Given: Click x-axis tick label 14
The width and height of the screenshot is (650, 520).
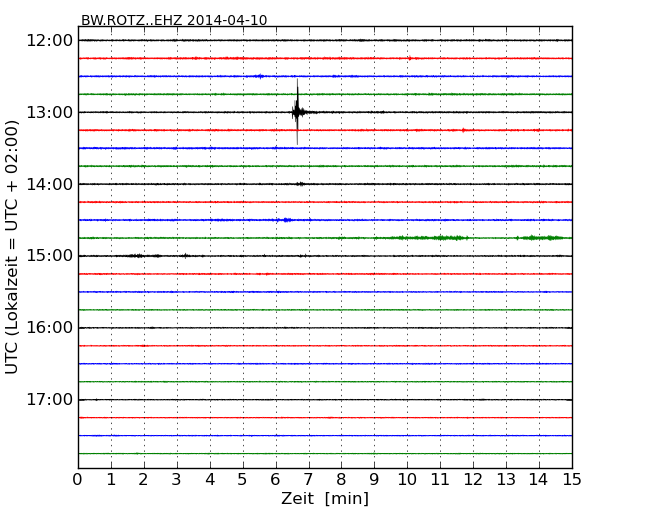Looking at the screenshot, I should (x=539, y=480).
